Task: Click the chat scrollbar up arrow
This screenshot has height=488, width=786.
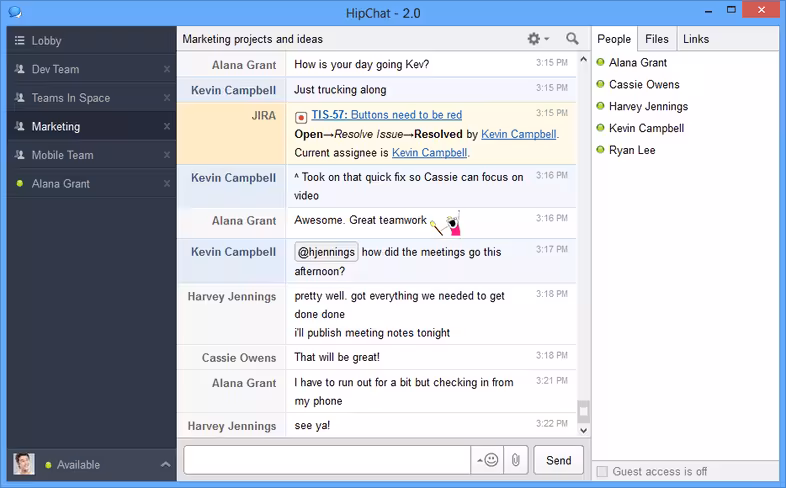Action: pyautogui.click(x=583, y=59)
